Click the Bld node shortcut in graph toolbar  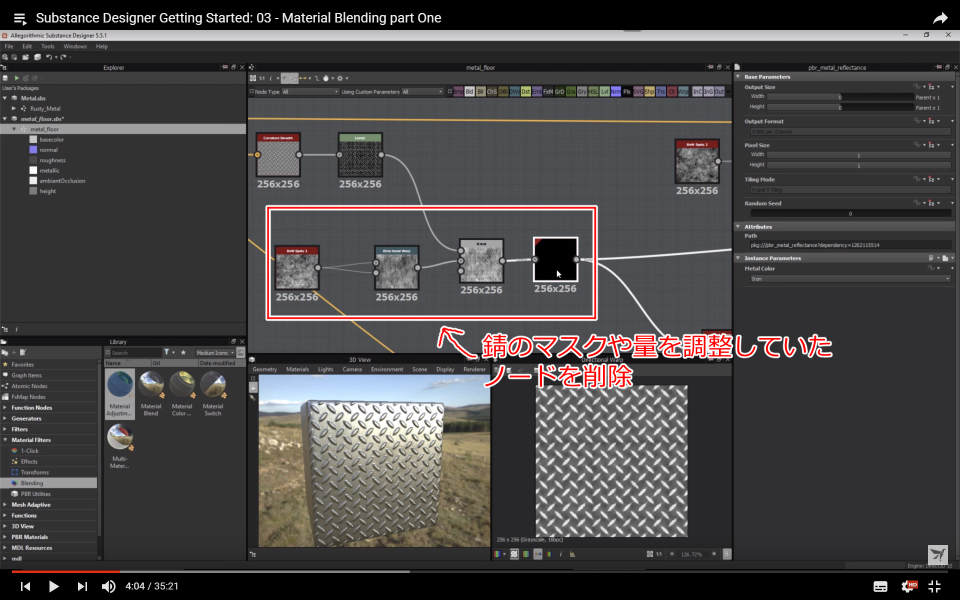click(470, 91)
